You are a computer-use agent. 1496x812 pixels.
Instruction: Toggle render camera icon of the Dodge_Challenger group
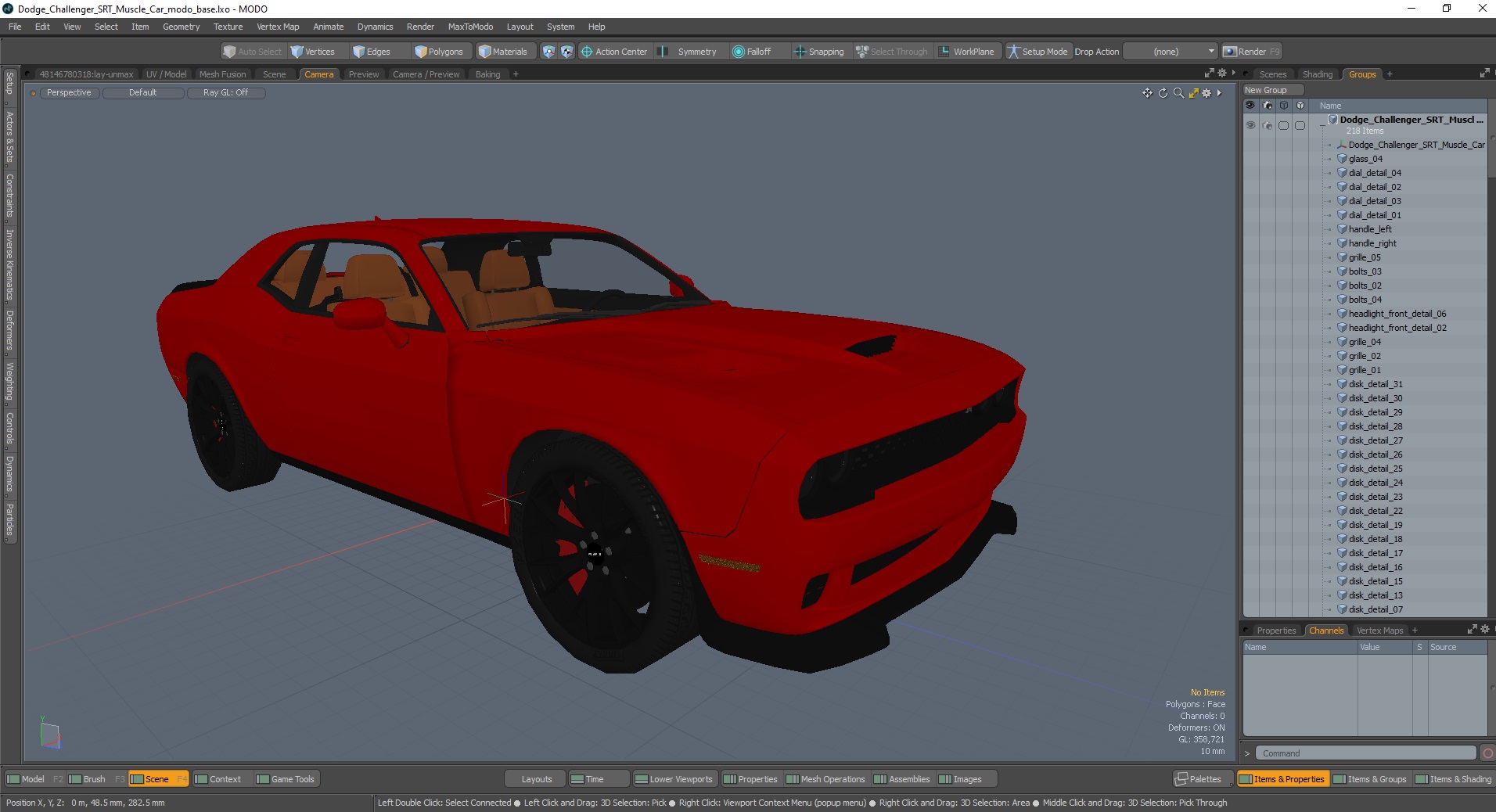click(x=1268, y=125)
